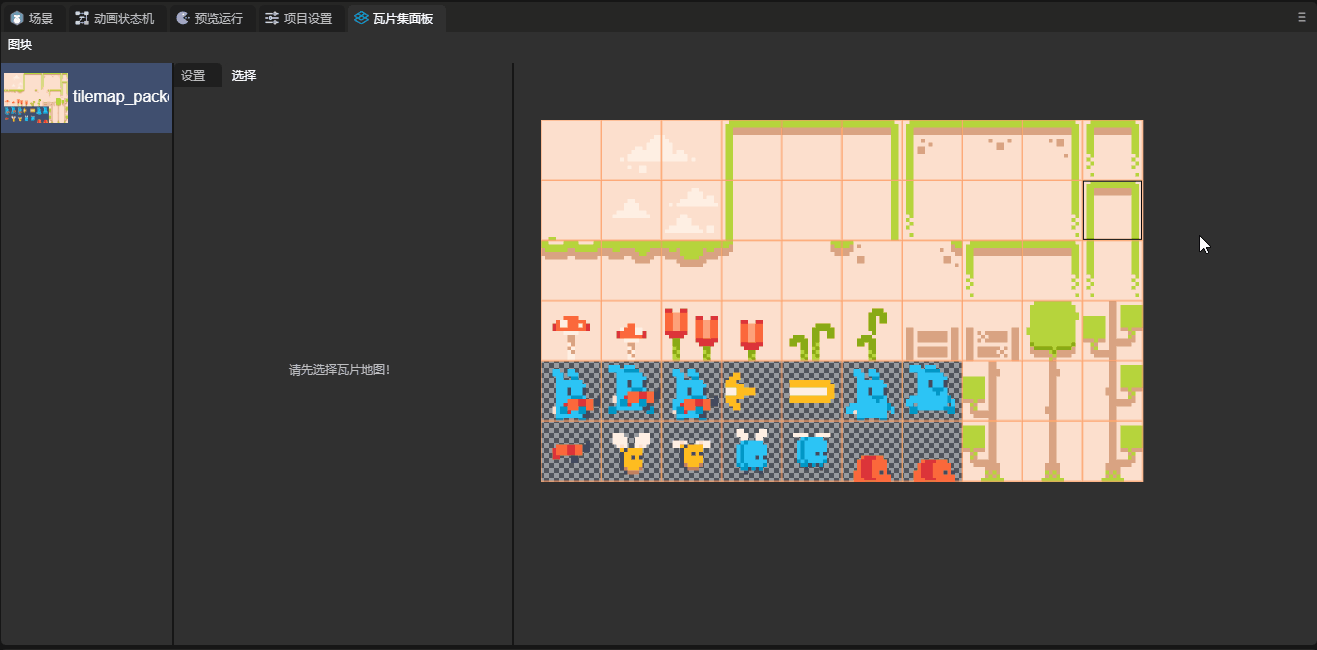The height and width of the screenshot is (650, 1317).
Task: Select the yellow bee with spread wings tile
Action: (631, 451)
